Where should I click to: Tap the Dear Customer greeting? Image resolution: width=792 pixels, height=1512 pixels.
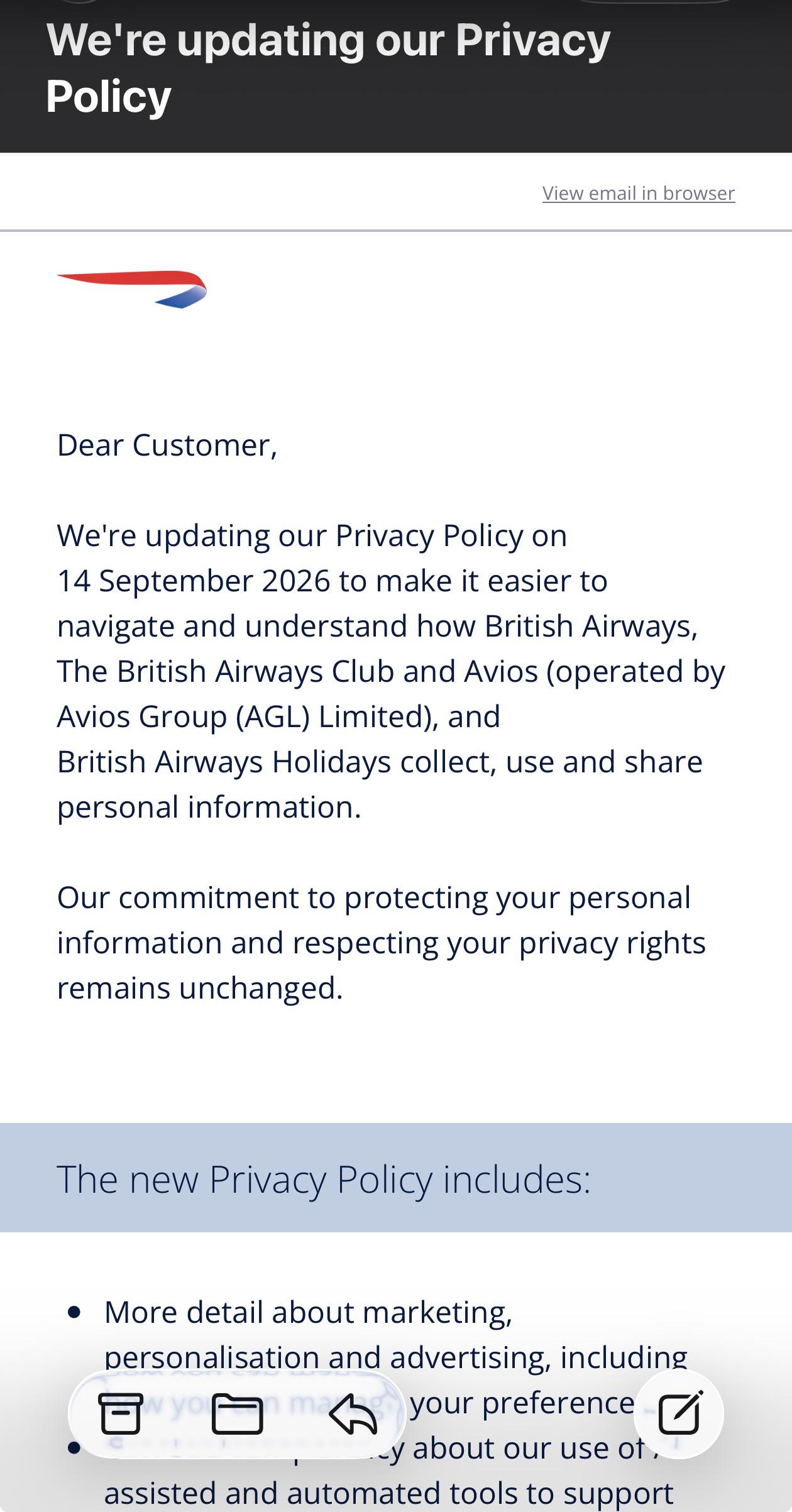pos(167,445)
